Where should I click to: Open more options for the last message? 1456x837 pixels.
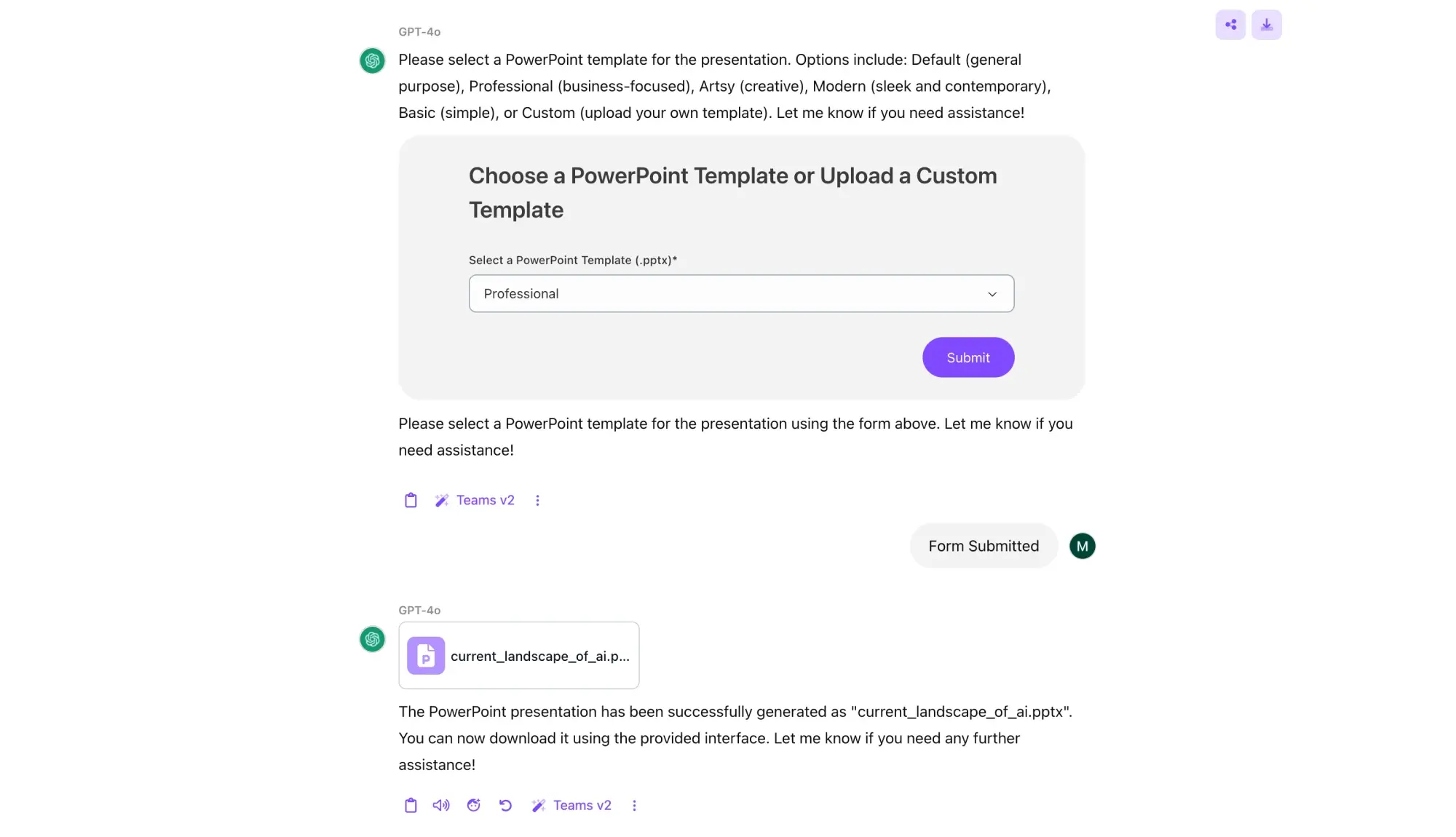click(635, 805)
